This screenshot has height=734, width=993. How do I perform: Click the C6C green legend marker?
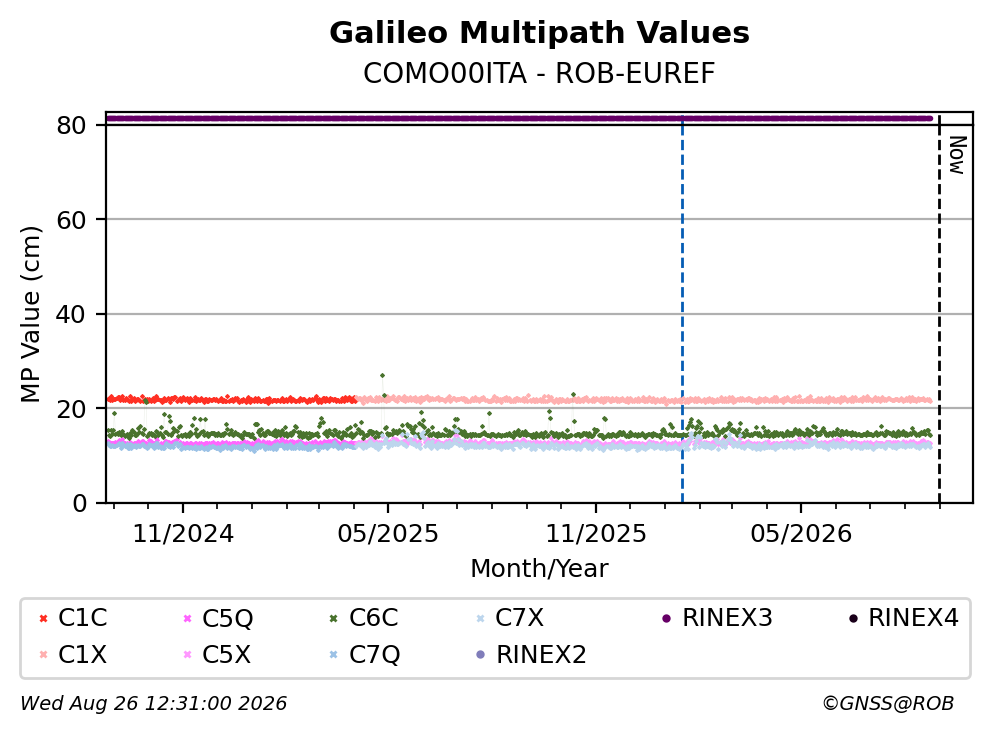tap(334, 618)
